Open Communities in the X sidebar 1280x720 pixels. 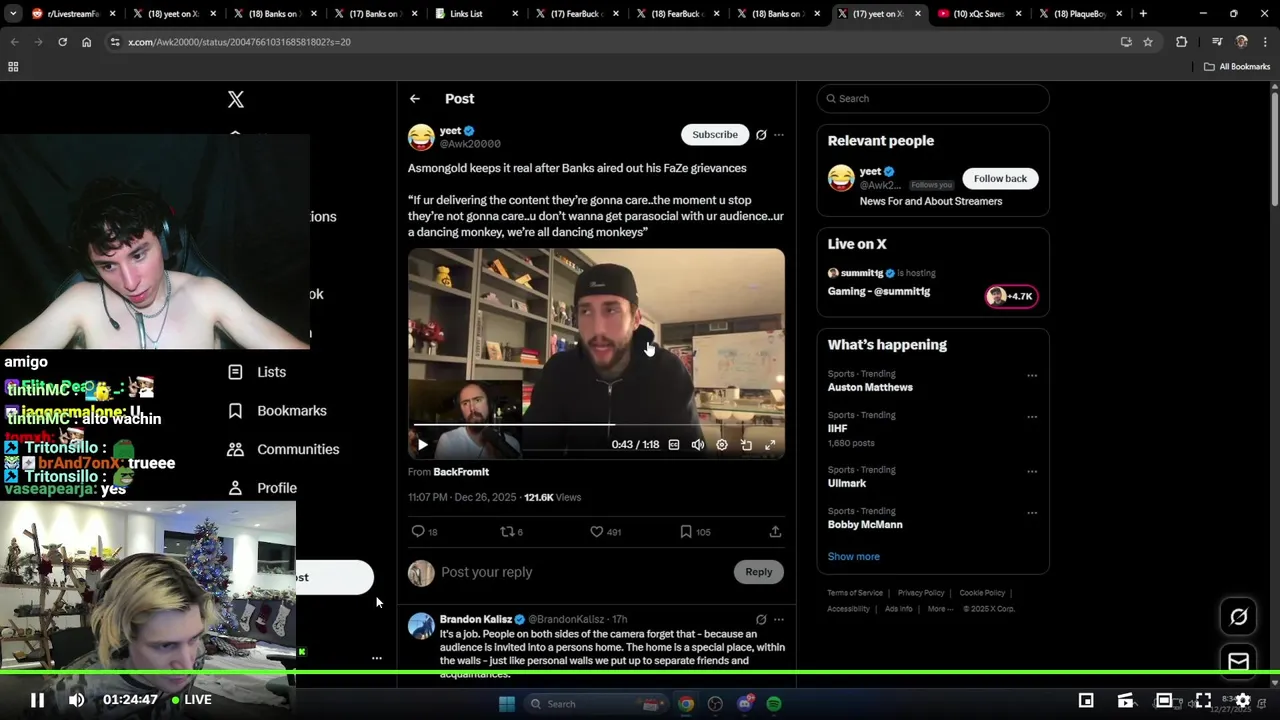pos(283,449)
